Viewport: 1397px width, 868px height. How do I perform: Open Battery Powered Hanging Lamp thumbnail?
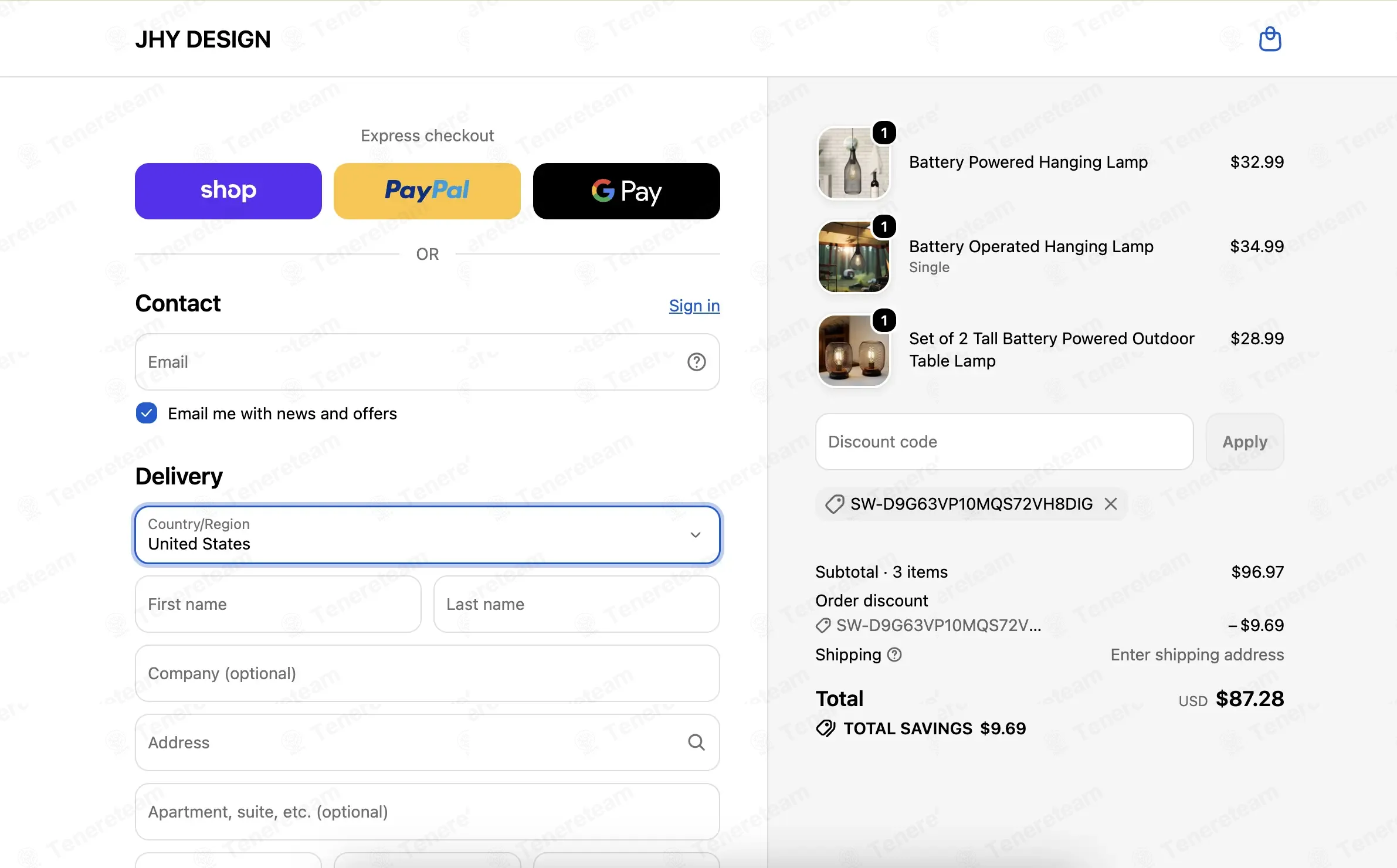pos(853,163)
